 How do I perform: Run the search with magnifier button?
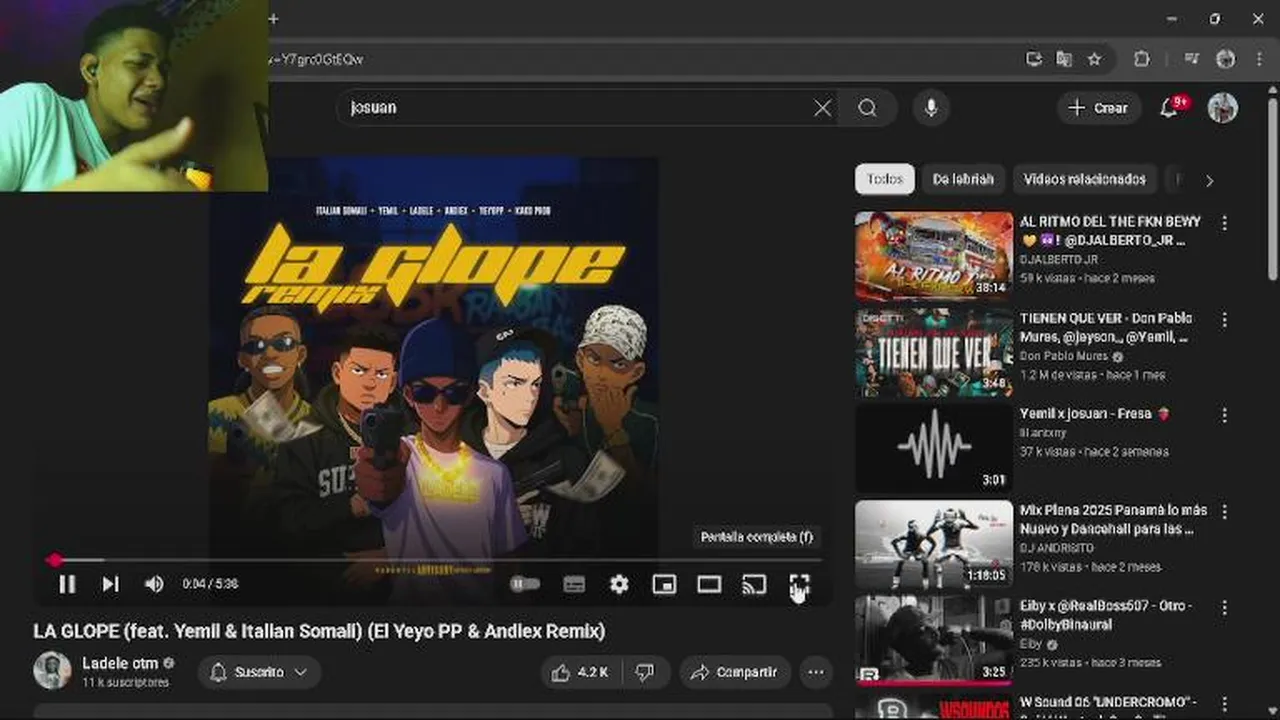867,108
